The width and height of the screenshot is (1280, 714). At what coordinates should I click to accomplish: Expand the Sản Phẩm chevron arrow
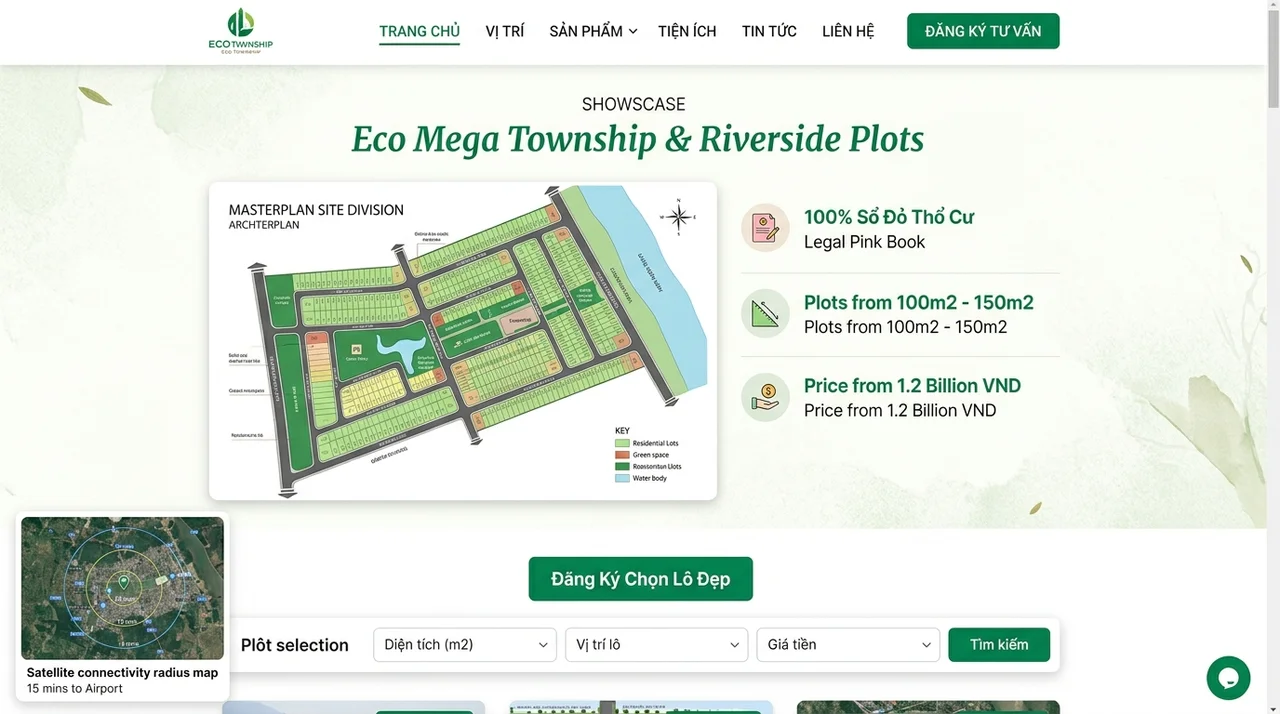coord(633,32)
